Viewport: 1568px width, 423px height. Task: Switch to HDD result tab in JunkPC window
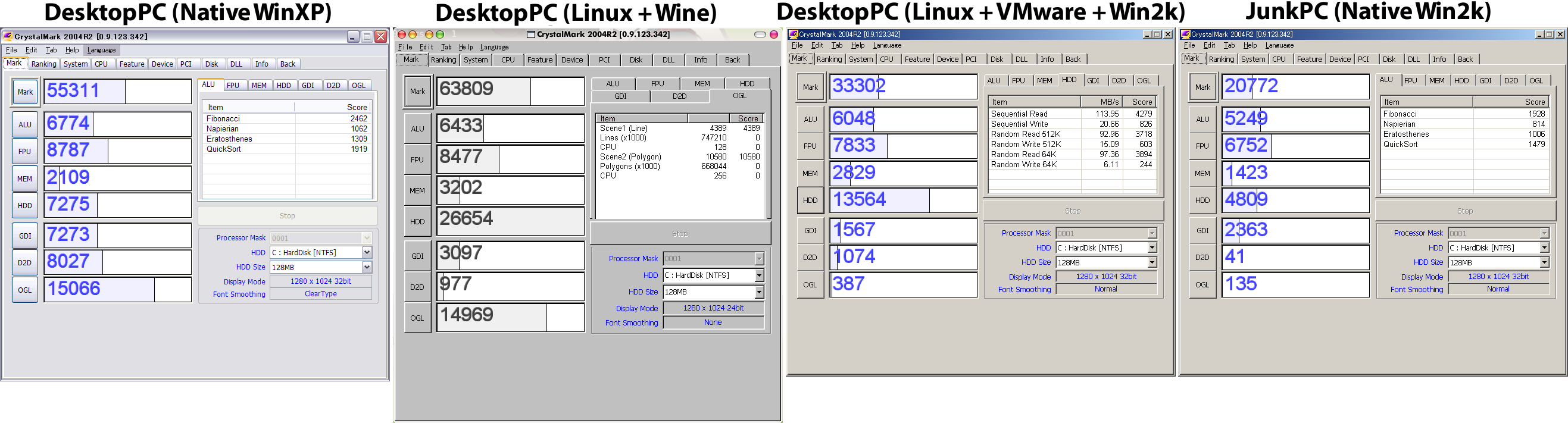click(x=1461, y=80)
